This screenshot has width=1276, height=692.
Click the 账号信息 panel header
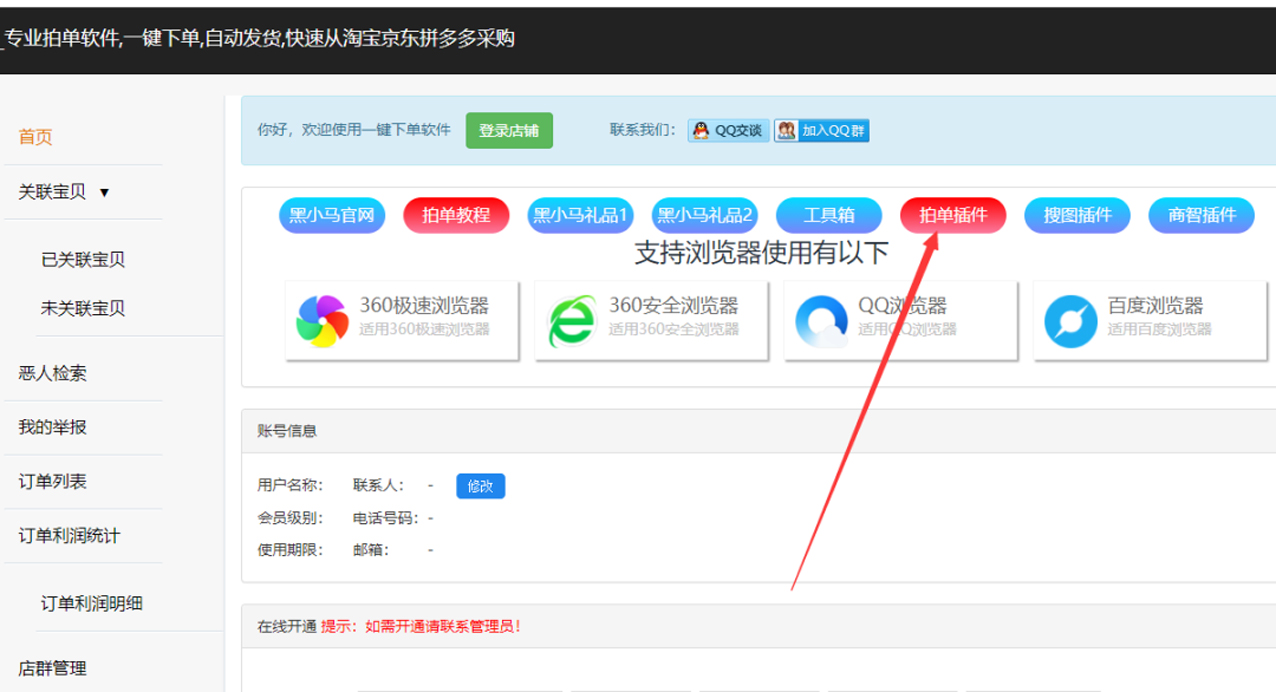click(x=758, y=431)
